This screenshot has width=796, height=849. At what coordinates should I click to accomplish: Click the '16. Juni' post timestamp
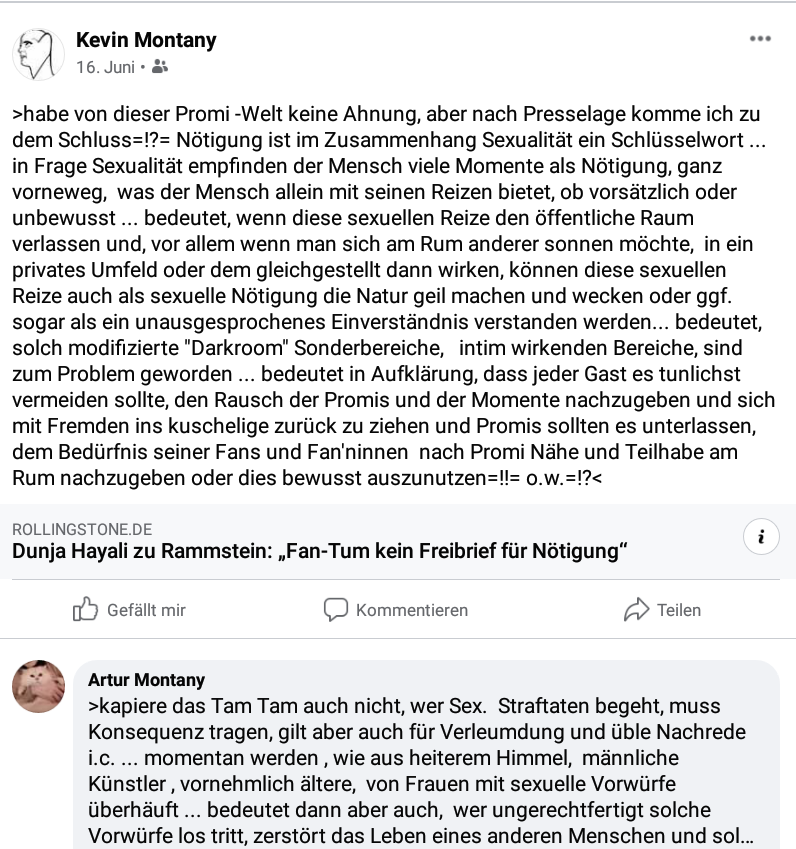coord(105,68)
